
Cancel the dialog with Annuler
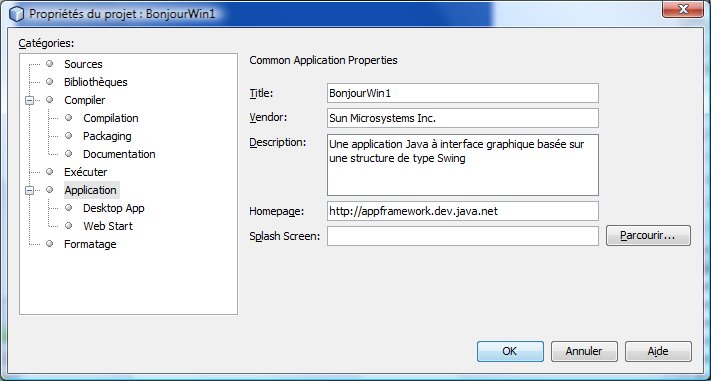pyautogui.click(x=584, y=352)
